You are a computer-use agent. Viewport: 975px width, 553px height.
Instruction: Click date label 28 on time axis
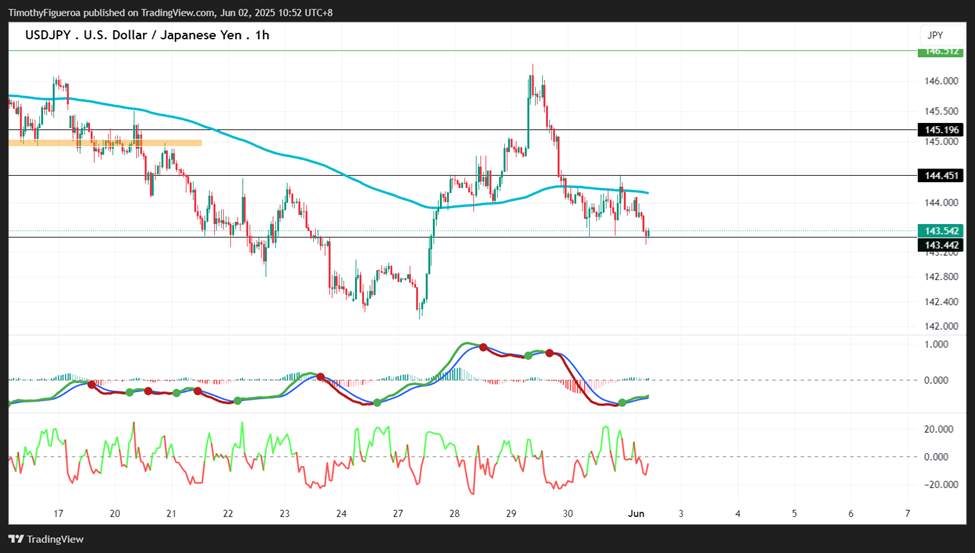pos(455,514)
